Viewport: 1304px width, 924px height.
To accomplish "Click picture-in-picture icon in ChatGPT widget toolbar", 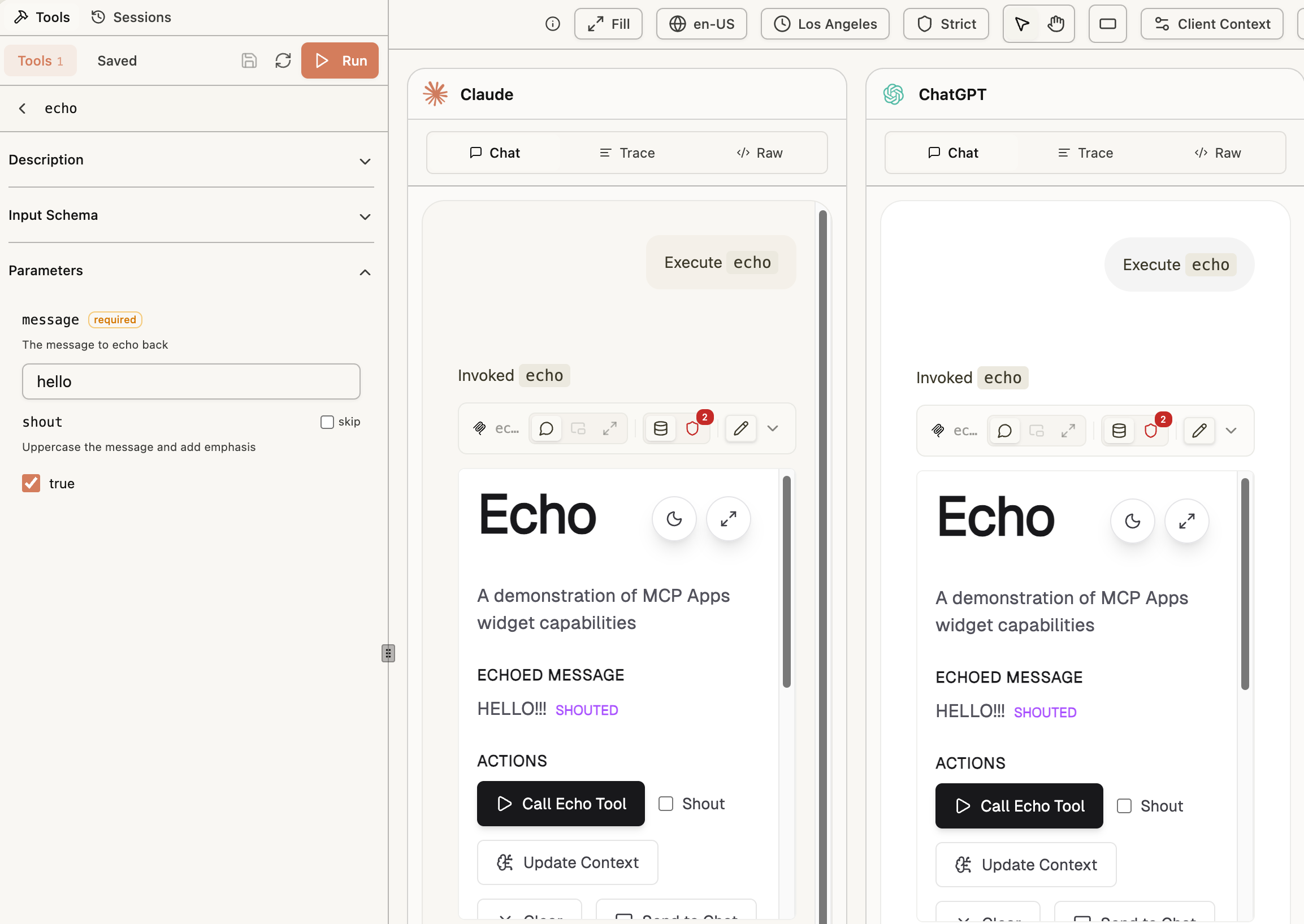I will tap(1037, 431).
